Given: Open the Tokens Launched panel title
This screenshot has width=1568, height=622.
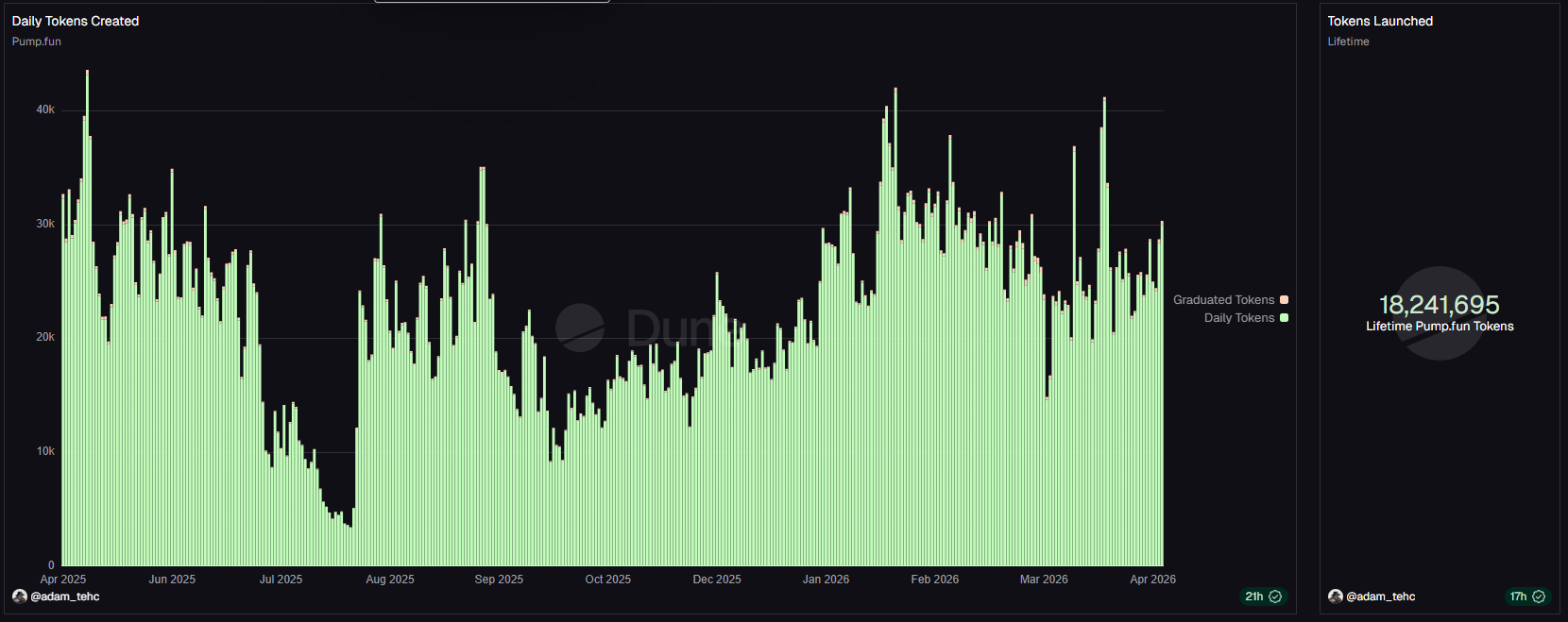Looking at the screenshot, I should (1380, 21).
